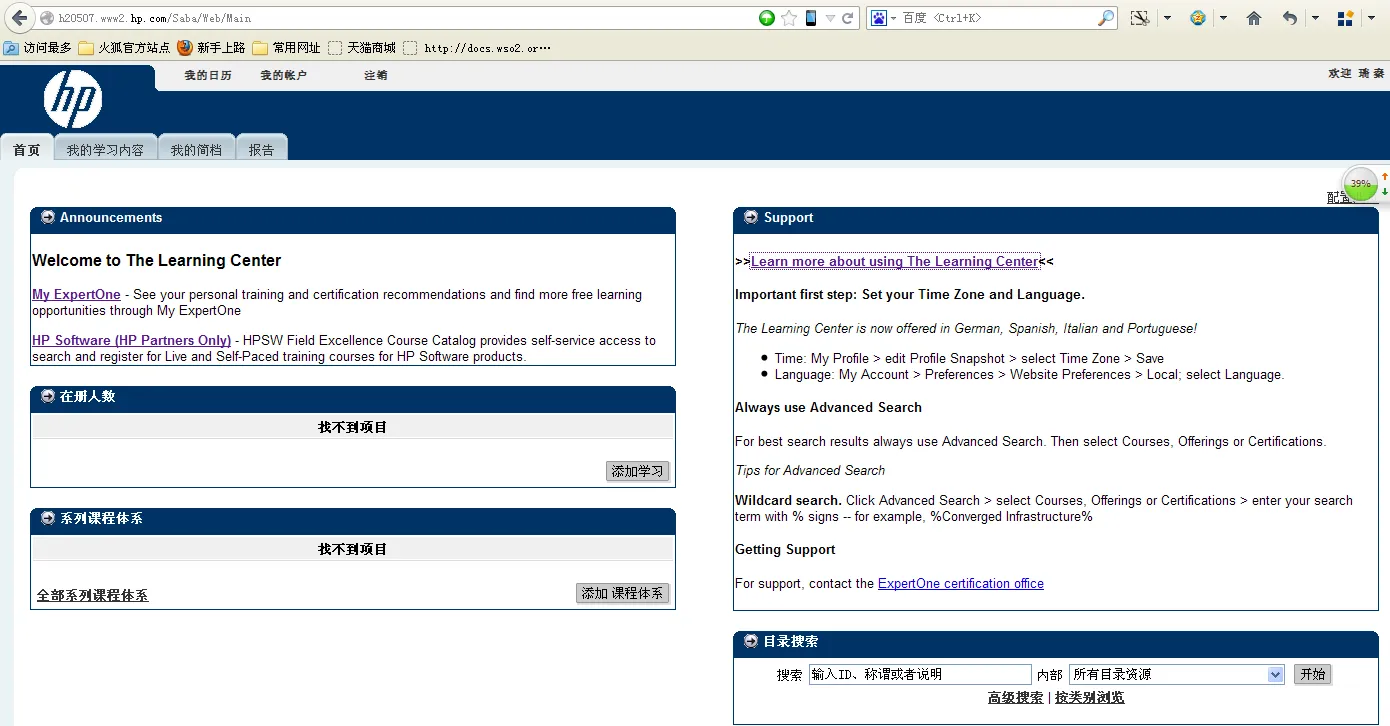Switch to the 首页 tab
The width and height of the screenshot is (1390, 726).
point(27,150)
